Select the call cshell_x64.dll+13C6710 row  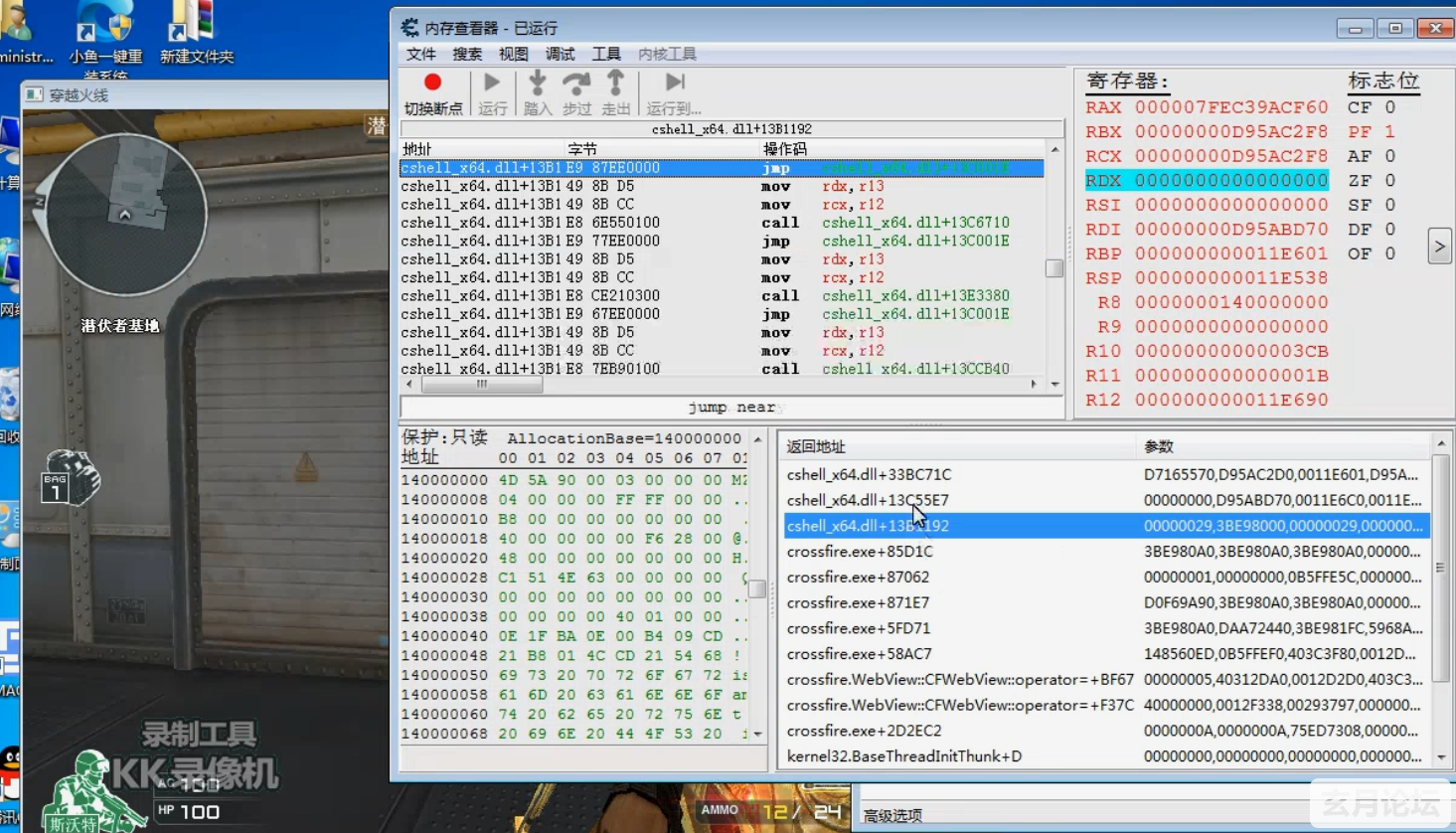(722, 223)
